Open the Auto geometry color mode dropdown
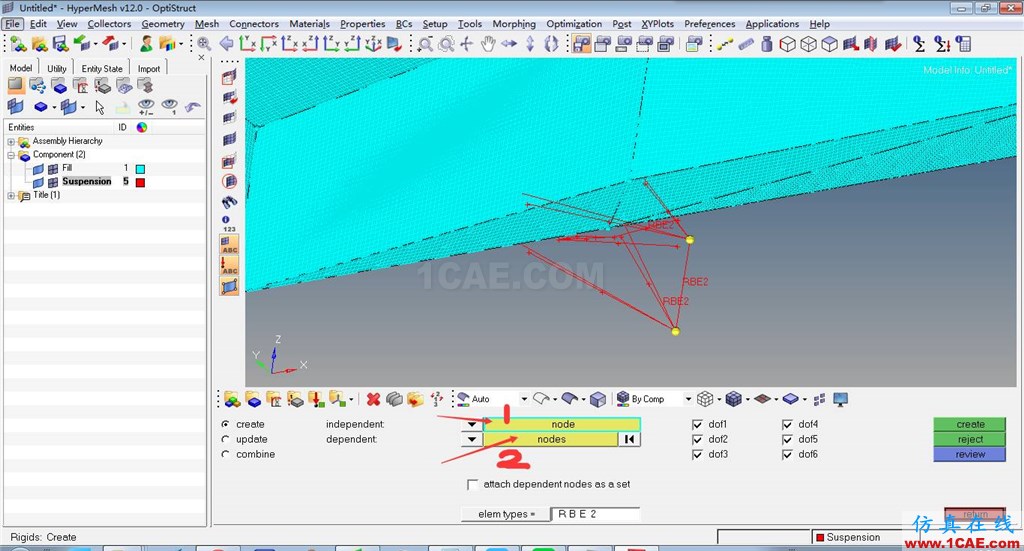The height and width of the screenshot is (551, 1024). coord(524,399)
